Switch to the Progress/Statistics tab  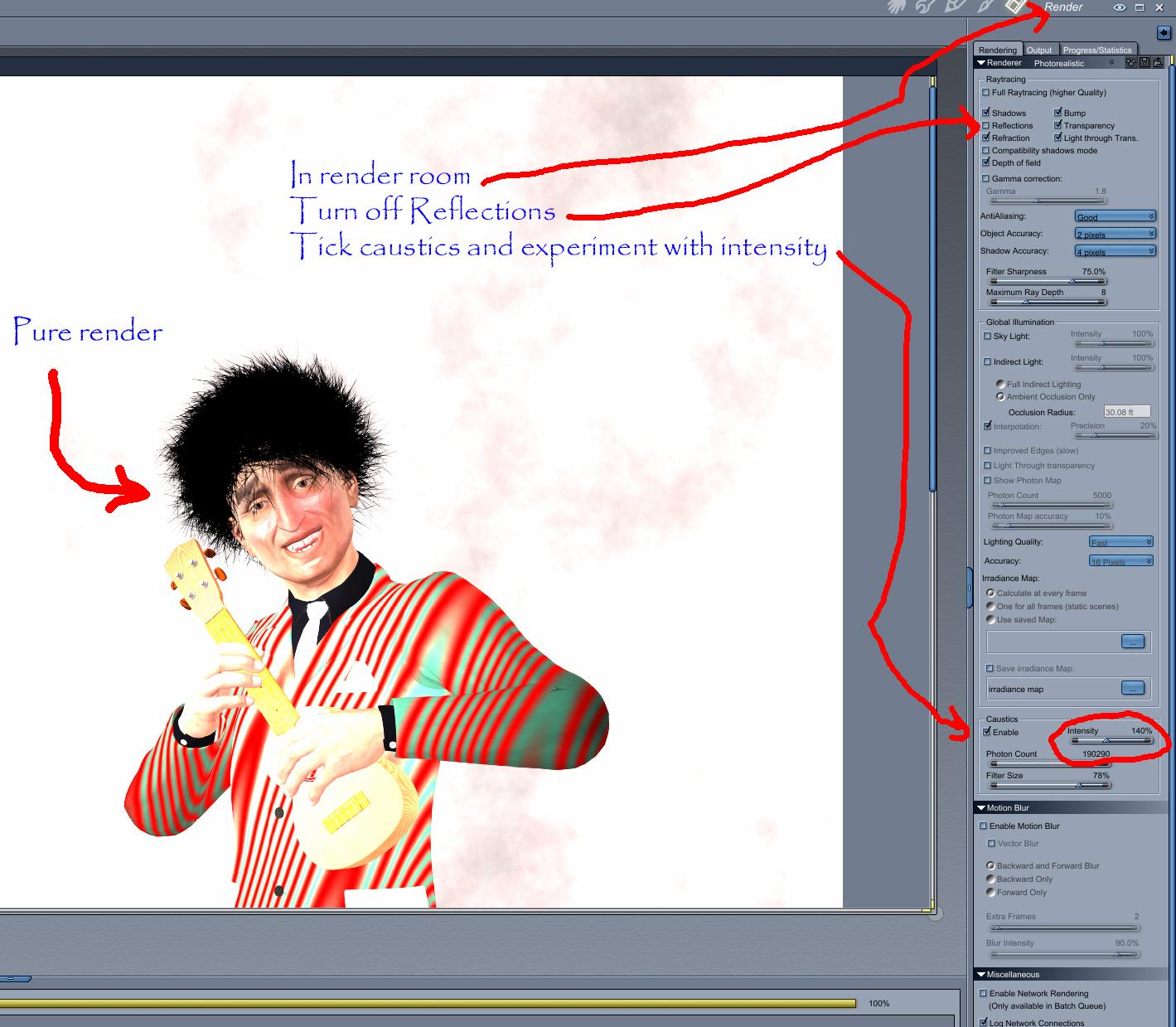point(1097,50)
